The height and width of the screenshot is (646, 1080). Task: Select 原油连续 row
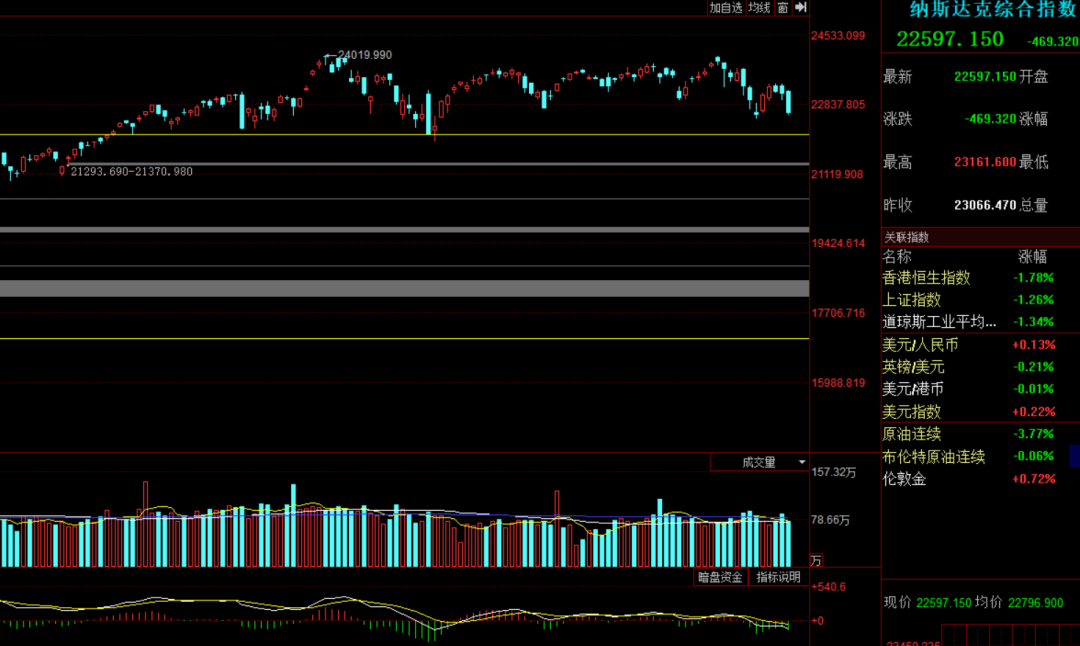point(979,434)
